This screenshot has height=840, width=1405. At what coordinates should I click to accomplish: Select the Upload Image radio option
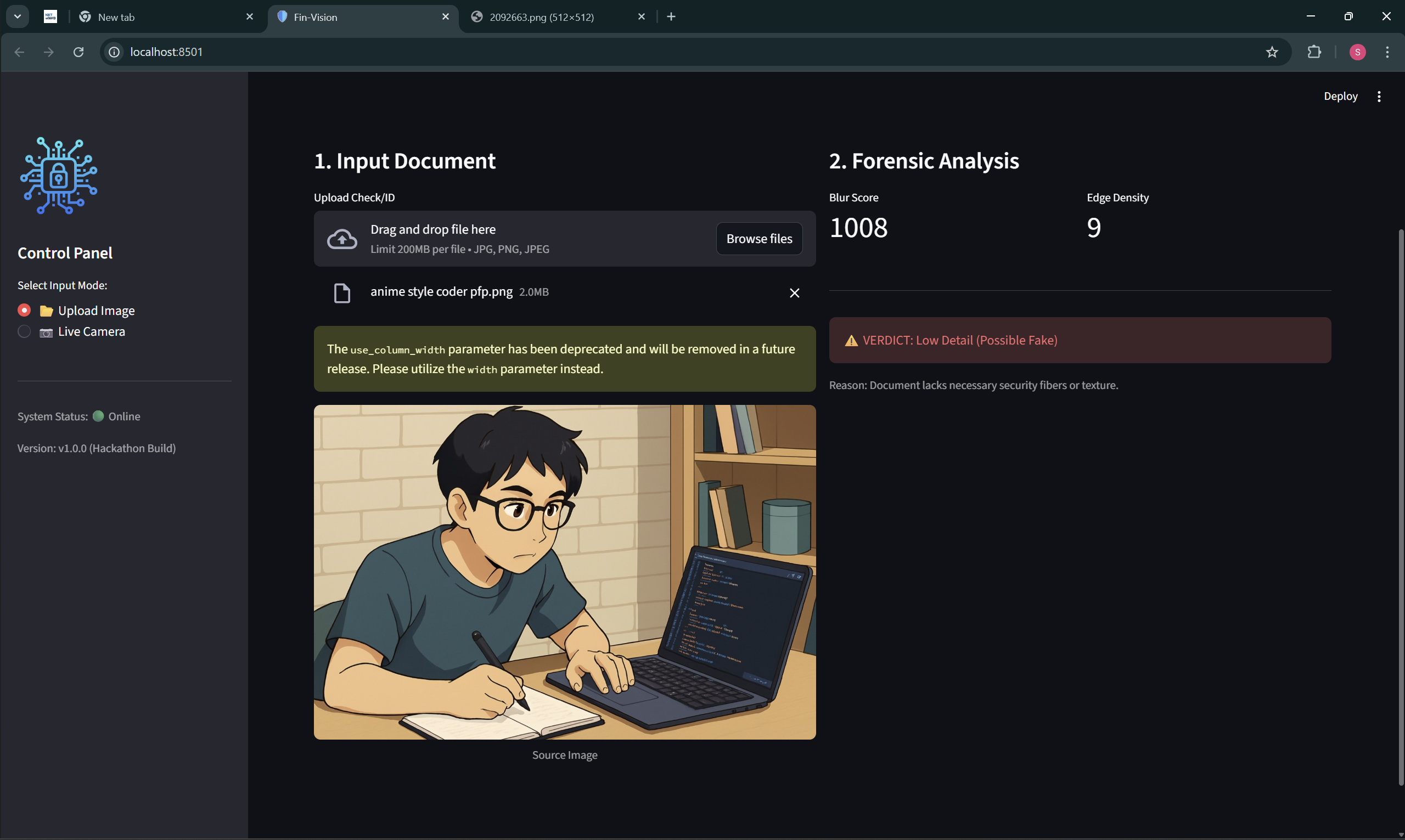click(x=24, y=310)
